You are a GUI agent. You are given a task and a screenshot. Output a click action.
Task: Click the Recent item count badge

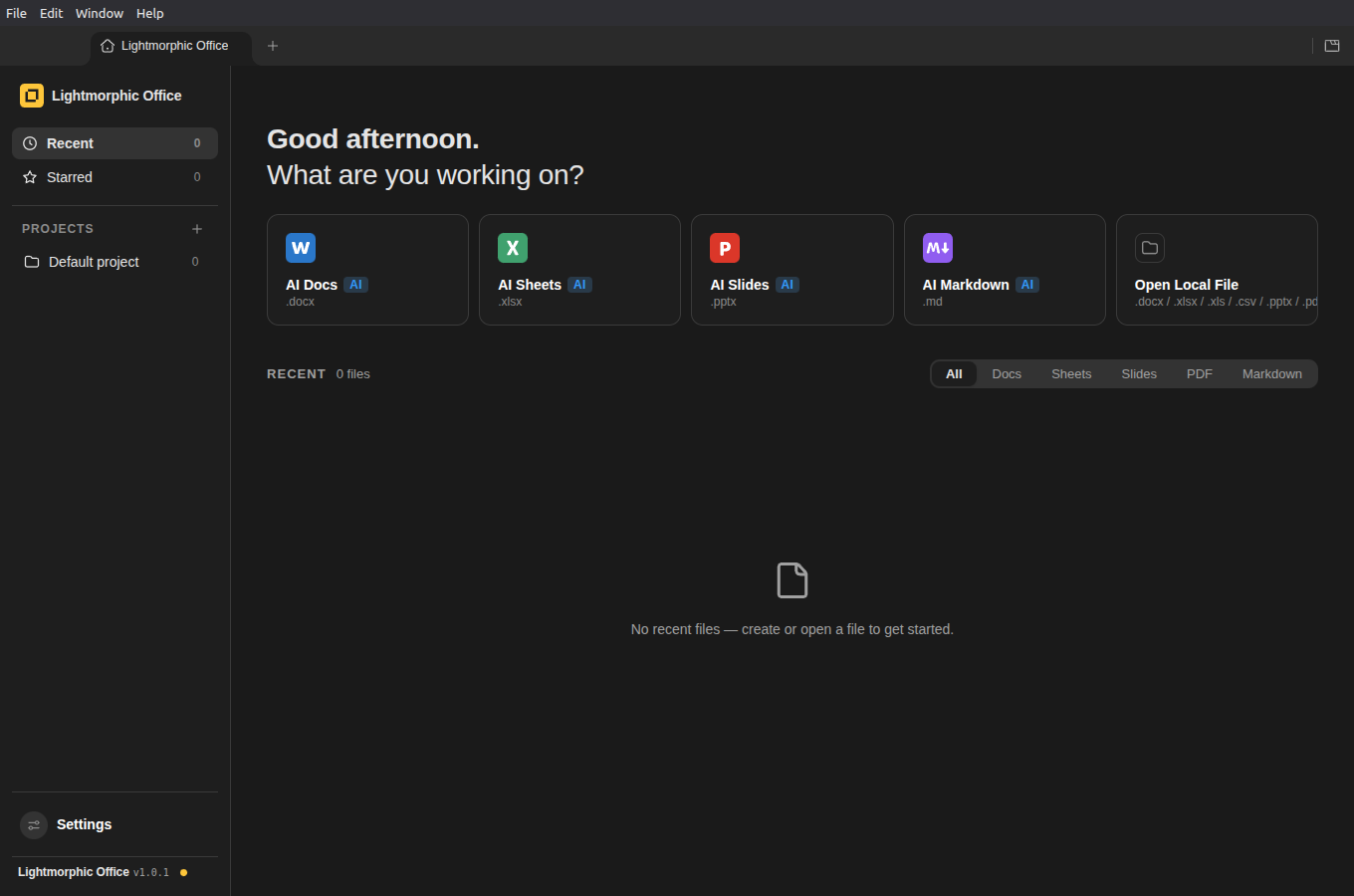(197, 143)
